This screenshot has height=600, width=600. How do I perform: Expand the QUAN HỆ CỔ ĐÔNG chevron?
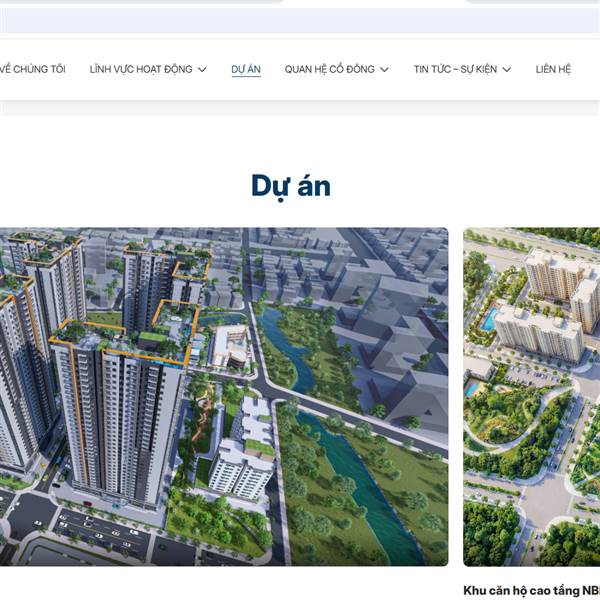pyautogui.click(x=384, y=70)
